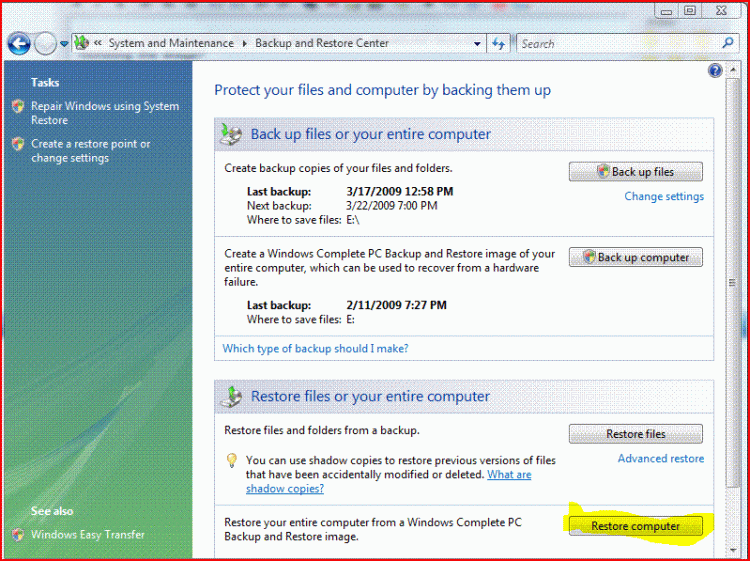This screenshot has height=561, width=750.
Task: Click the scrollbar down arrow
Action: point(732,550)
